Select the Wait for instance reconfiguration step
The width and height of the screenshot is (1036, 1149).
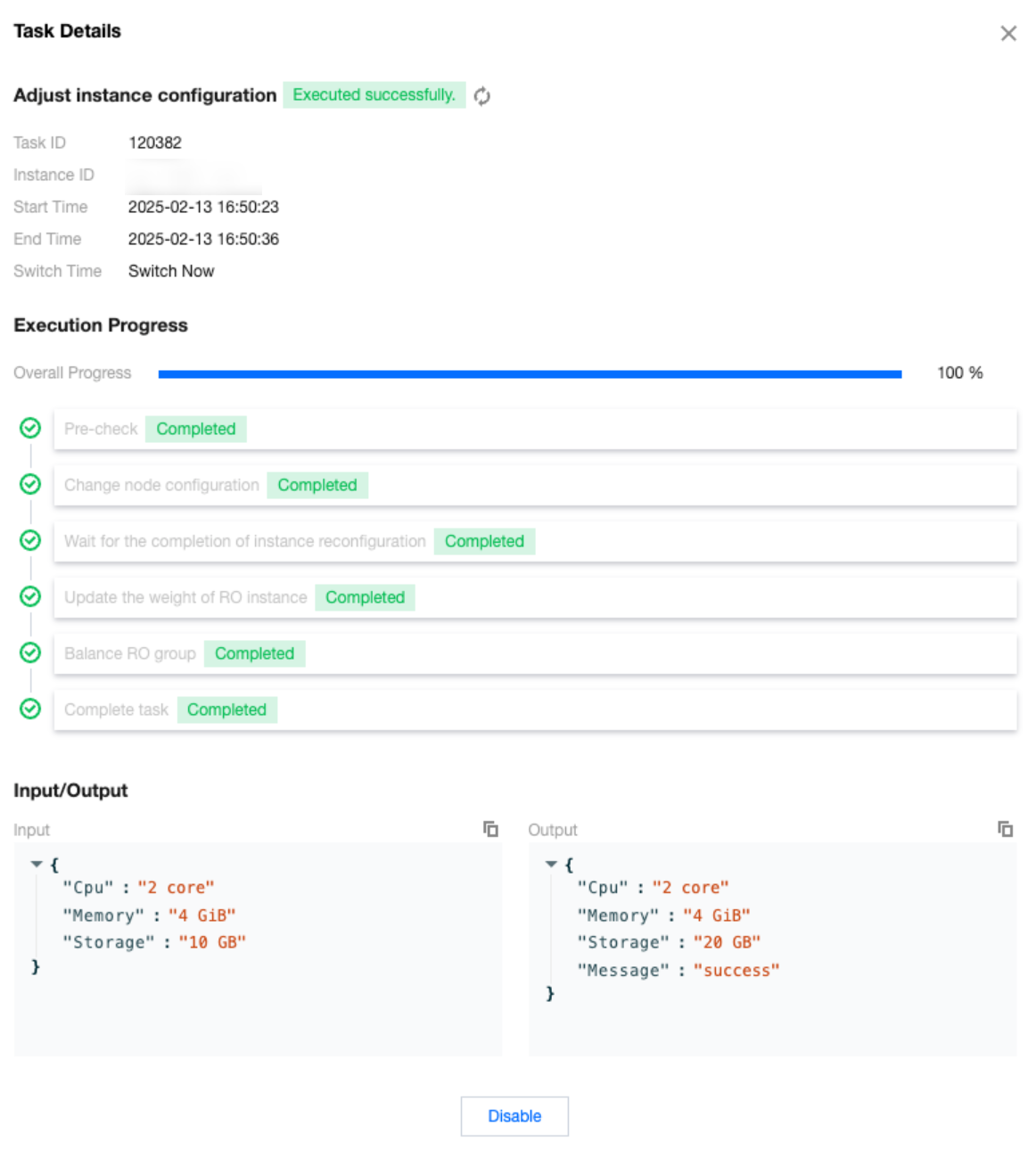click(535, 541)
